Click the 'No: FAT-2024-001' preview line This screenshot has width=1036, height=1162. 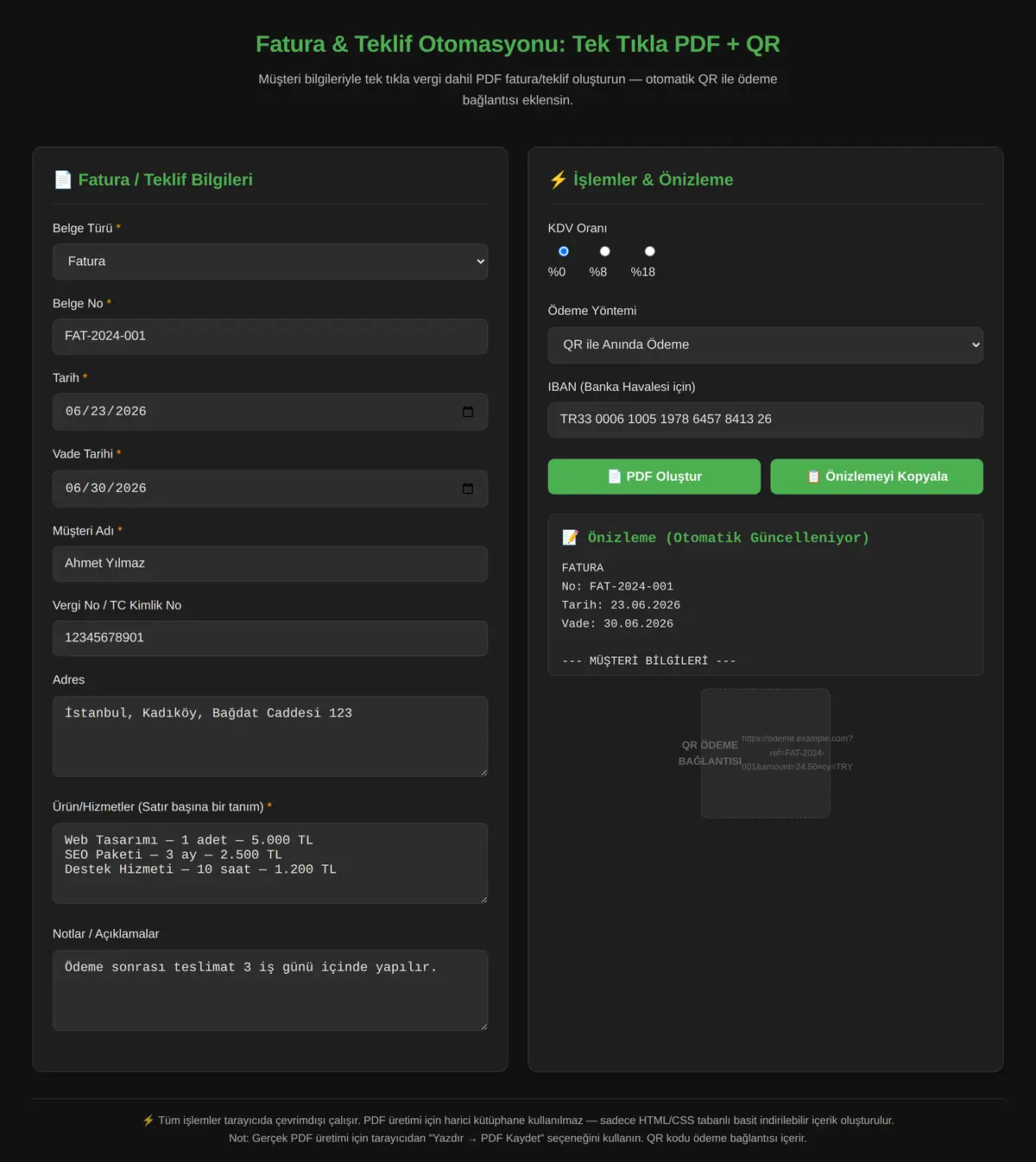point(617,587)
